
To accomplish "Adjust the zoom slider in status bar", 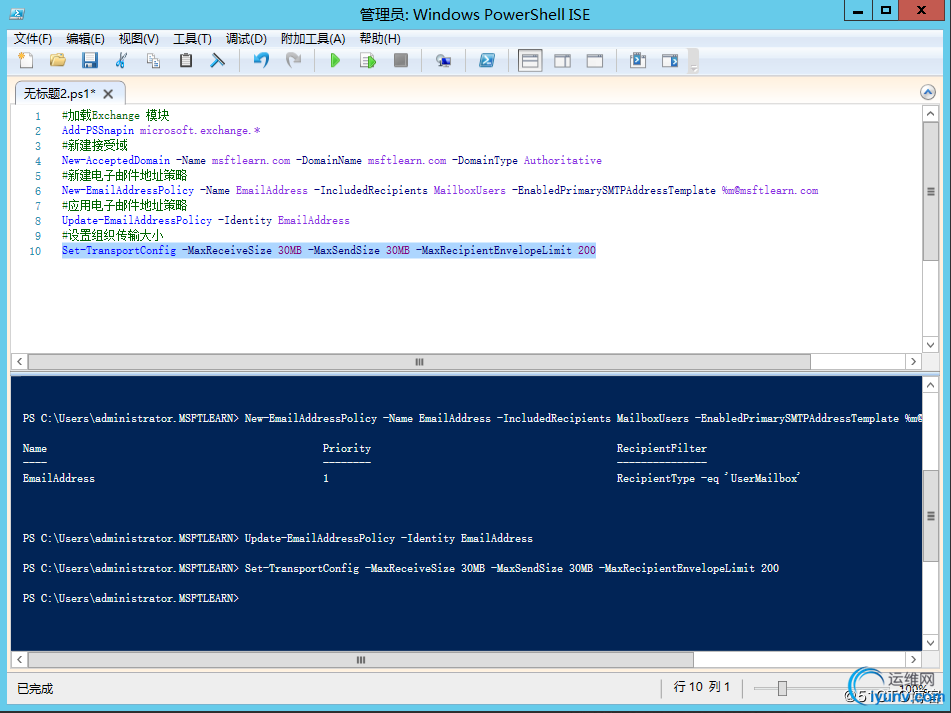I will point(782,688).
